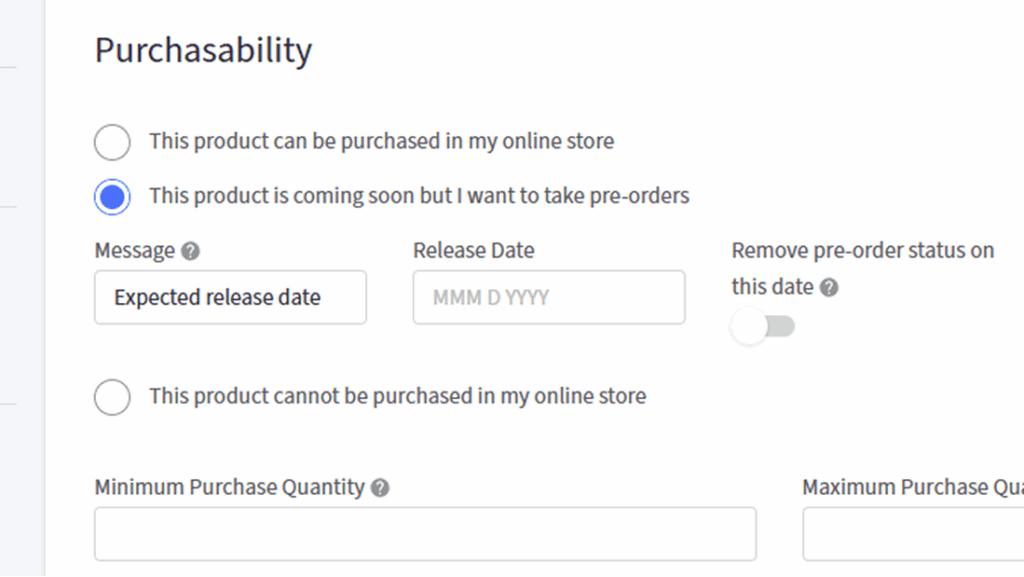Click the Release Date field label
Image resolution: width=1024 pixels, height=577 pixels.
point(473,250)
